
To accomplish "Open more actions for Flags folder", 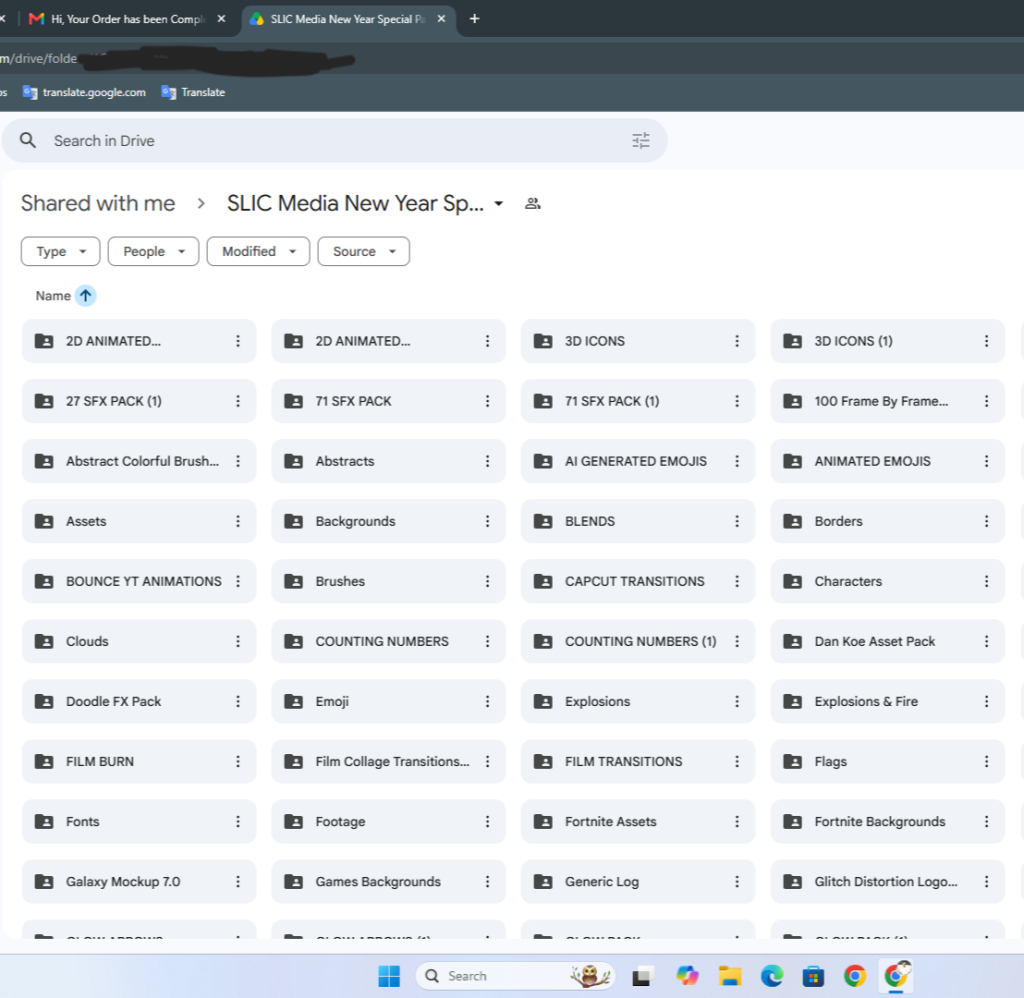I will click(986, 762).
